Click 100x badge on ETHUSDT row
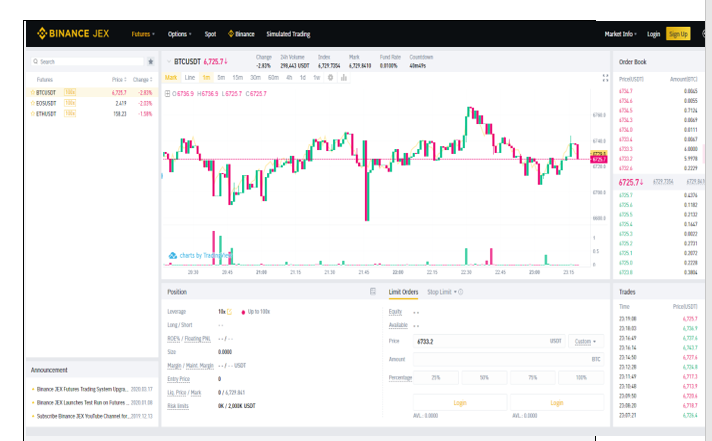The height and width of the screenshot is (441, 712). click(70, 114)
